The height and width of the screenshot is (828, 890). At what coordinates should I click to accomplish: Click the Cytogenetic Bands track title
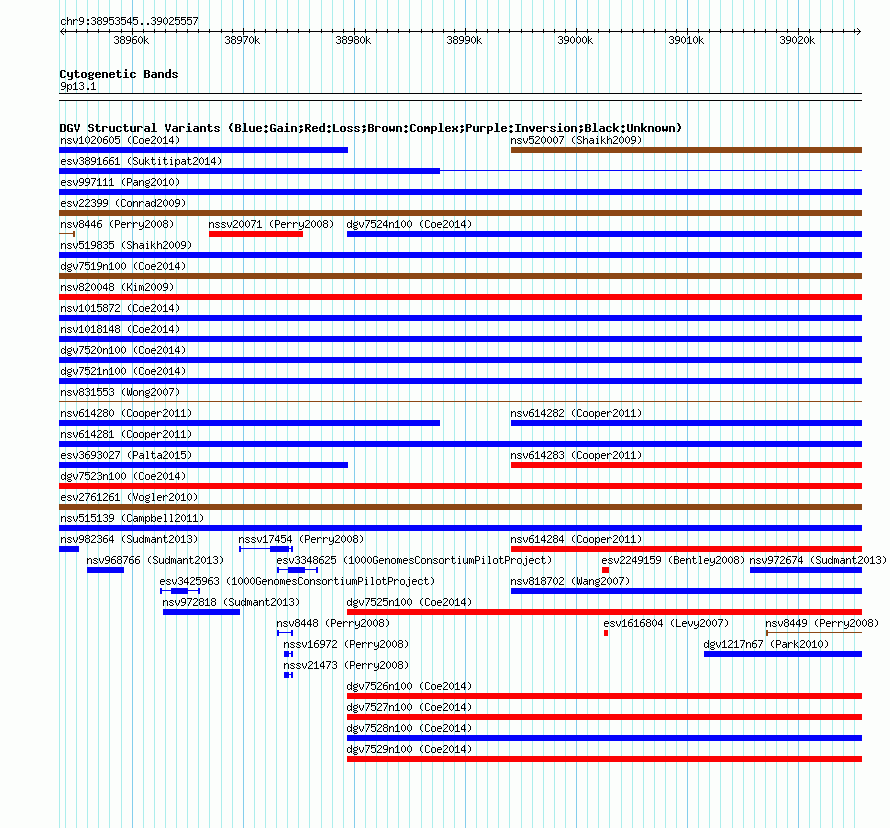click(x=119, y=74)
